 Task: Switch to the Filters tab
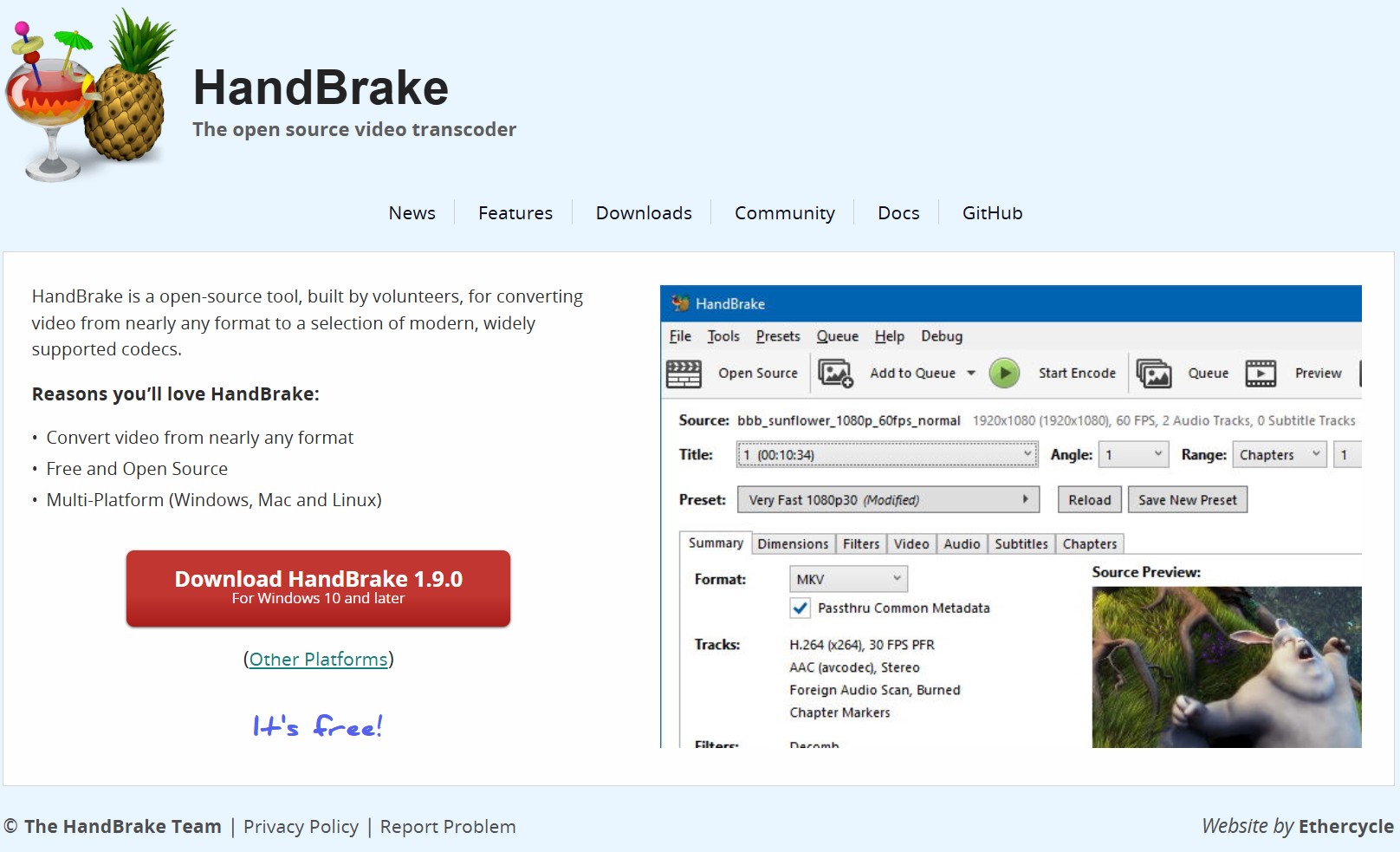point(861,543)
